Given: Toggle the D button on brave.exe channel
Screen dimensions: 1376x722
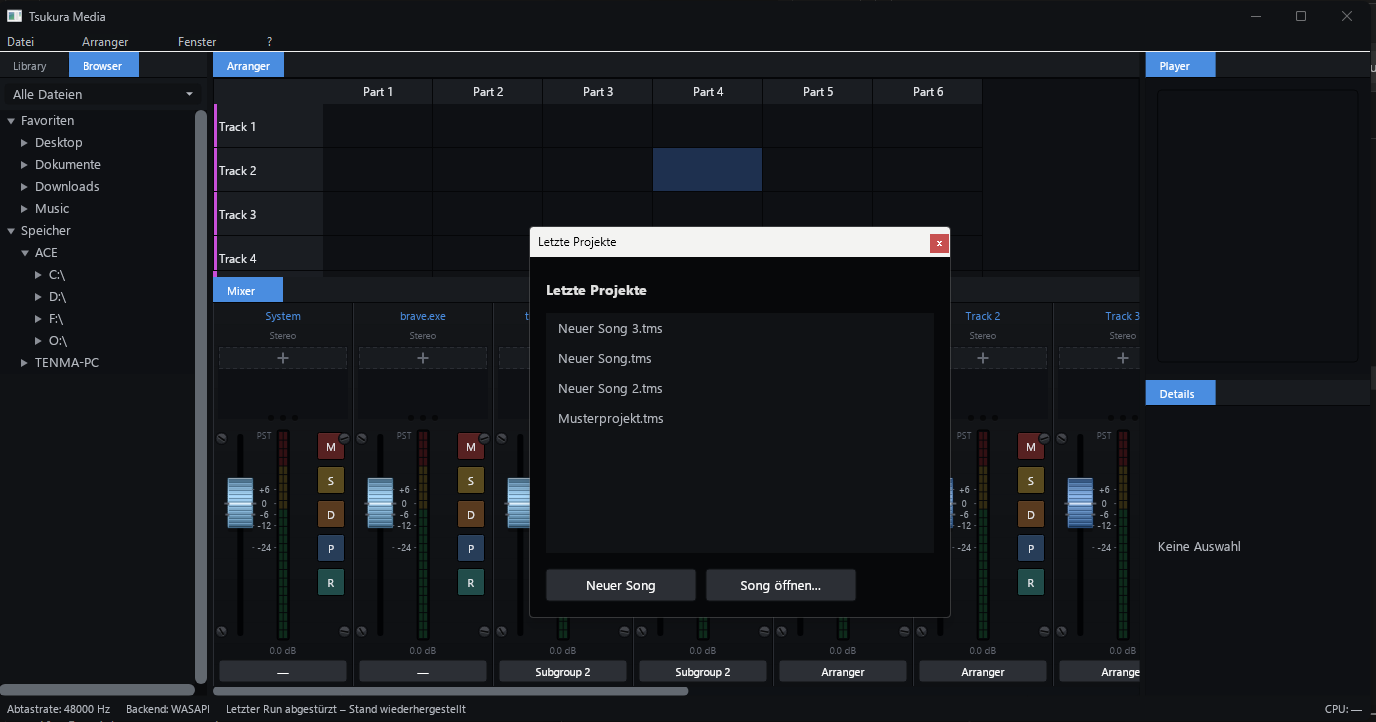Looking at the screenshot, I should coord(471,515).
